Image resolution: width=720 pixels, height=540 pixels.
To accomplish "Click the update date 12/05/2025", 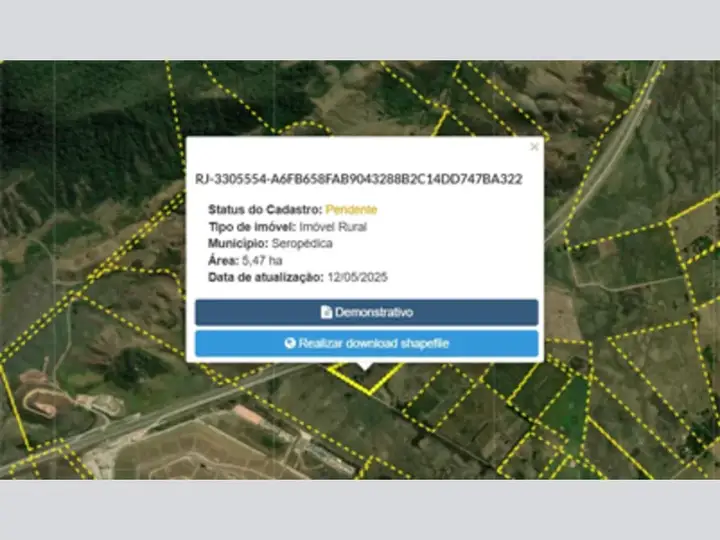I will (x=357, y=277).
